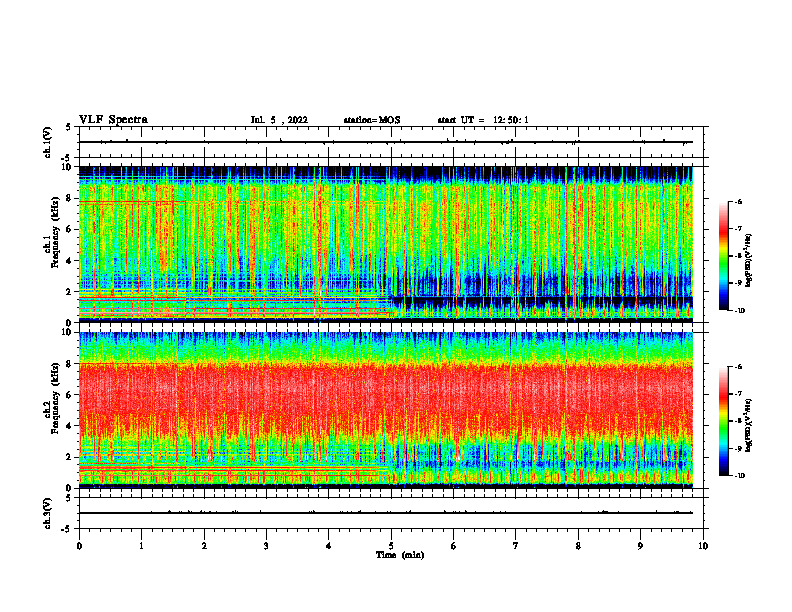Click the time axis tick label '3'
Screen dimensions: 792x612
pos(266,546)
